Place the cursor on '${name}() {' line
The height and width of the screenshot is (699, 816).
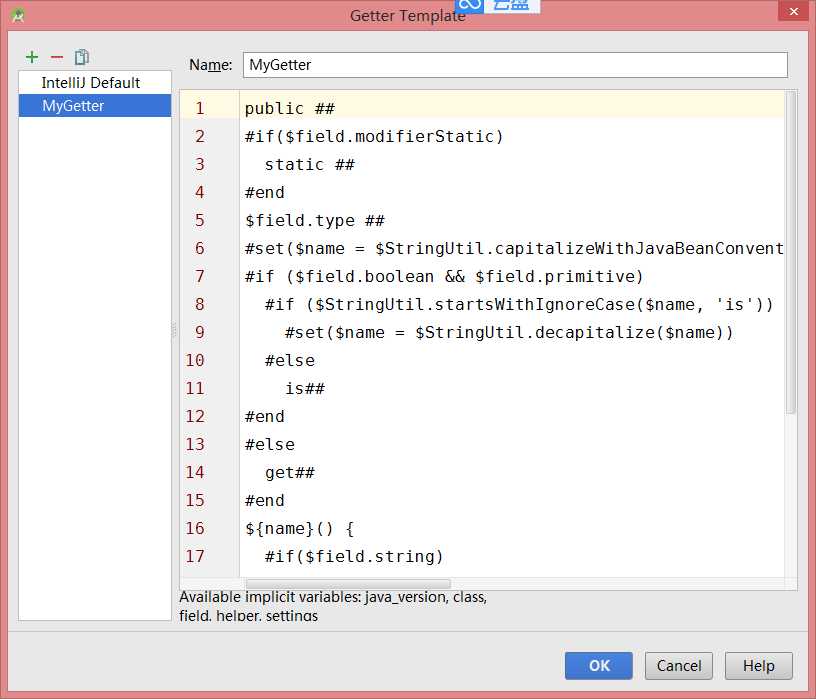point(299,529)
